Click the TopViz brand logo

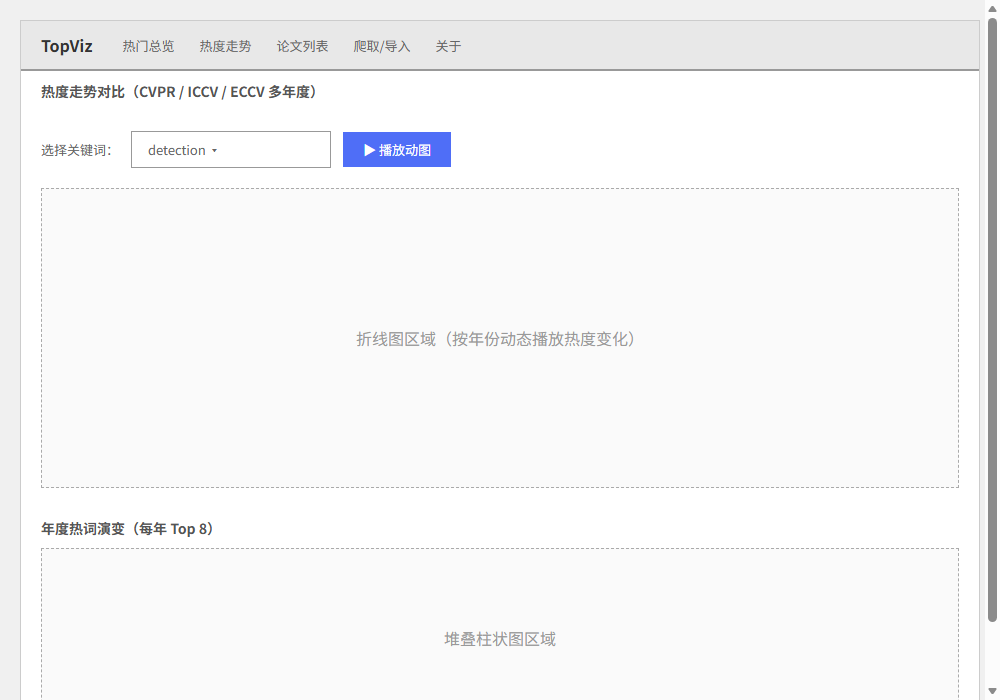(67, 46)
